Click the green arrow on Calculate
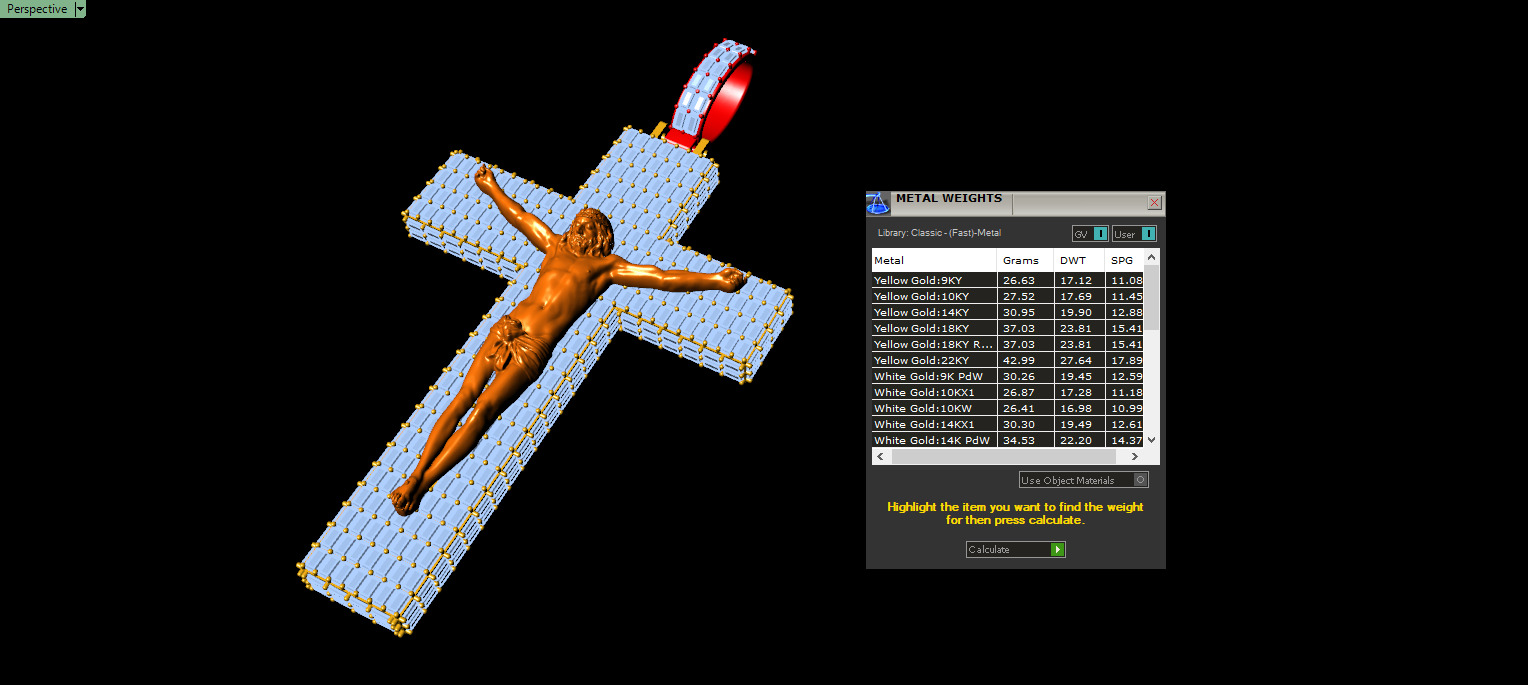This screenshot has height=685, width=1528. coord(1058,549)
